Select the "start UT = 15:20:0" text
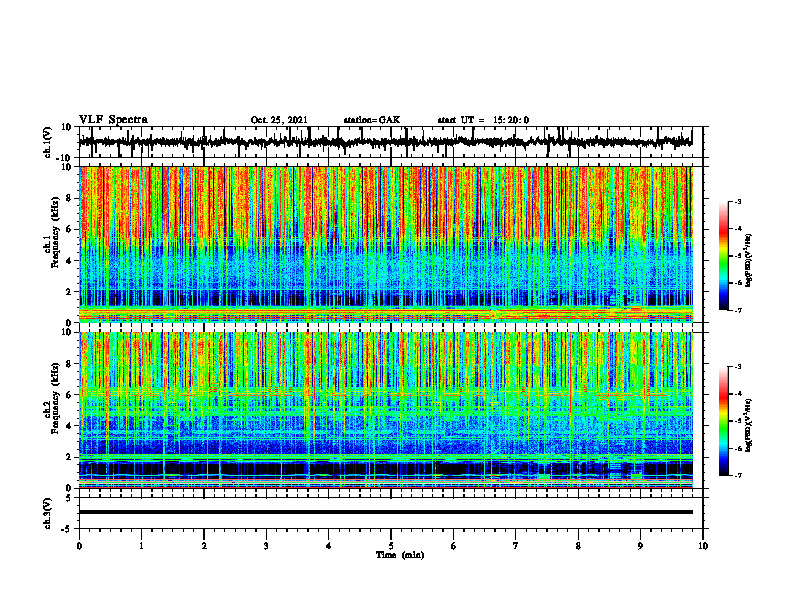Image resolution: width=792 pixels, height=612 pixels. click(x=483, y=120)
